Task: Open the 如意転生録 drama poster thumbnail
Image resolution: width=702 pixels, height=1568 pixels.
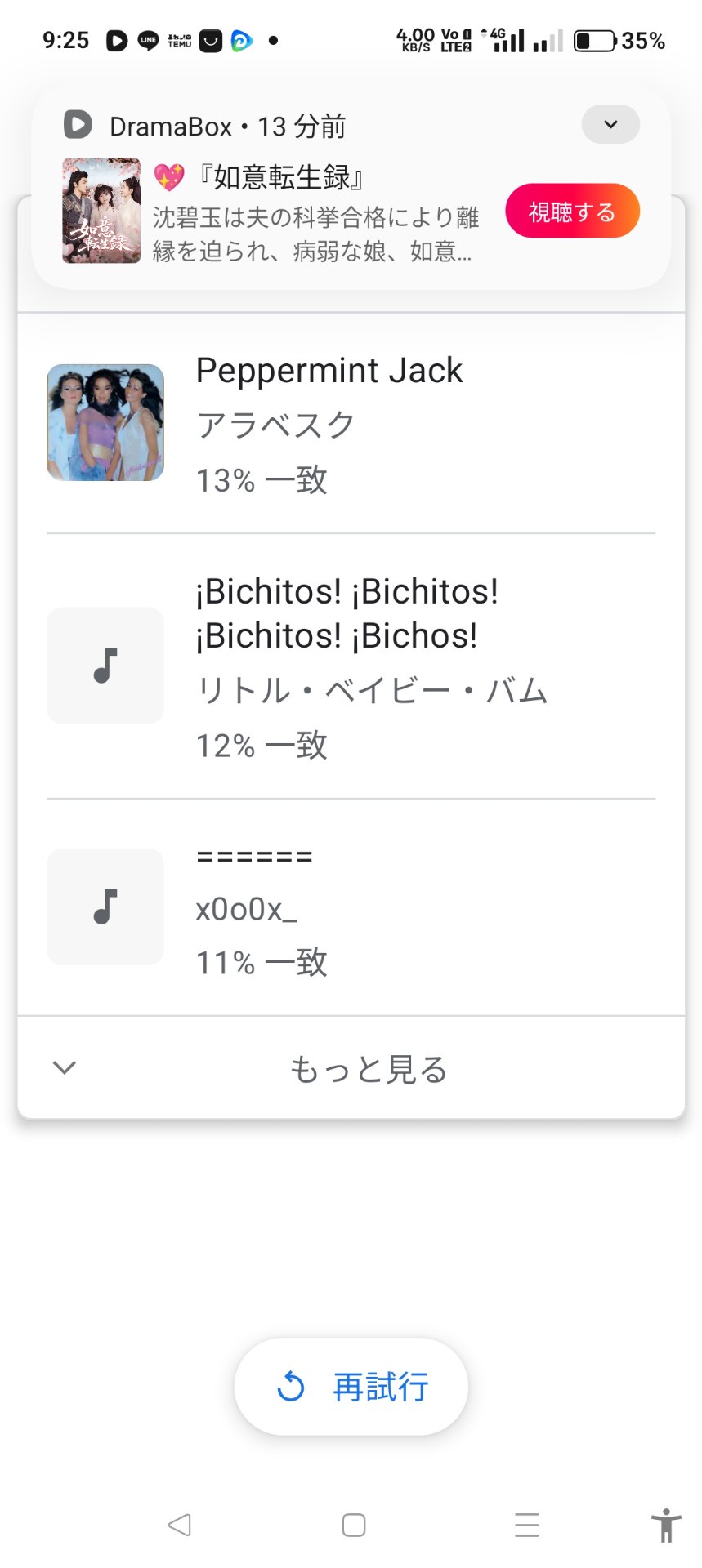Action: point(101,210)
